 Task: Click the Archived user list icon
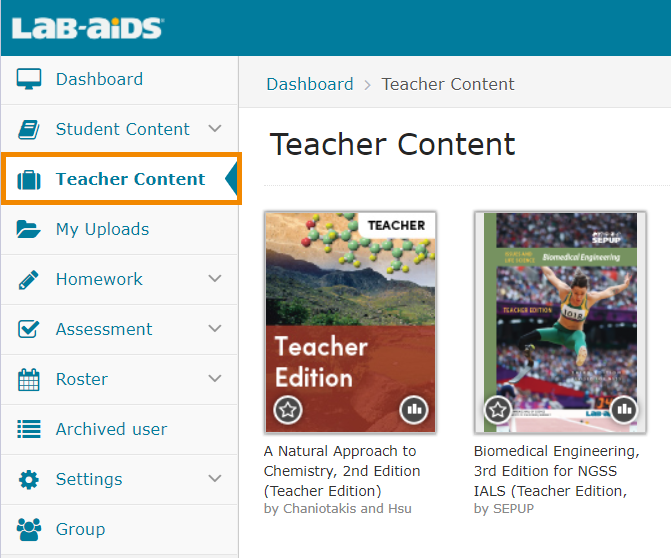(x=29, y=429)
